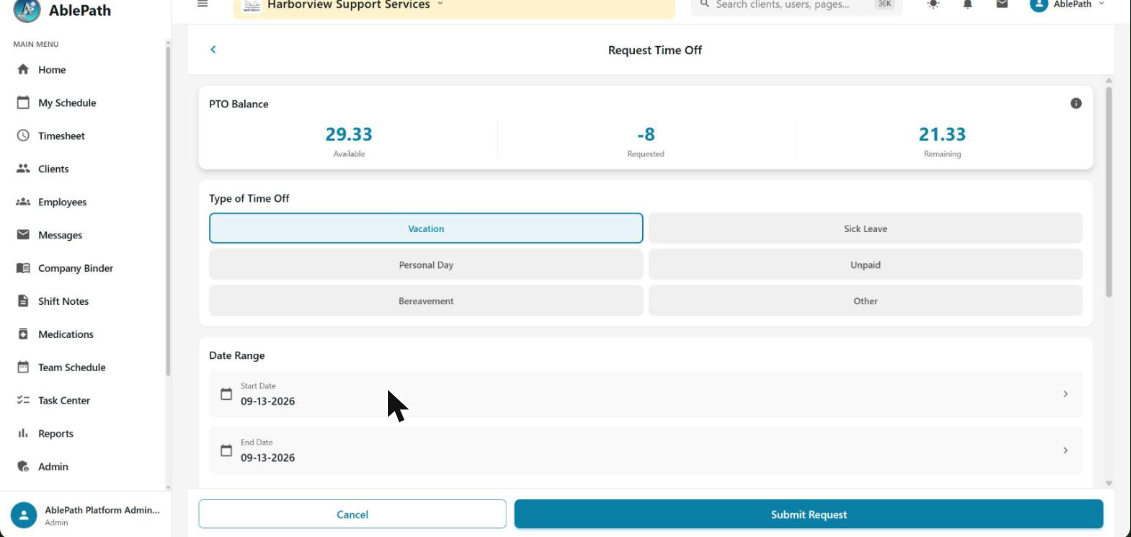1131x537 pixels.
Task: Select Bereavement time off type
Action: click(x=426, y=300)
